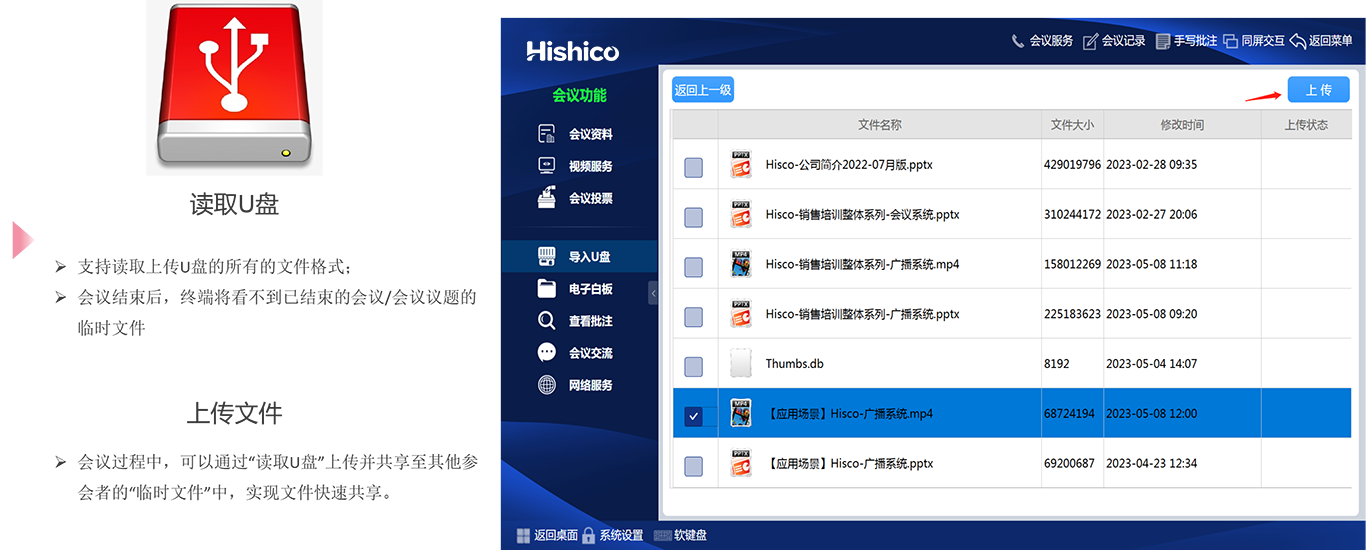The image size is (1366, 550).
Task: Select the Hisco-销售培训整体系列-广播系统.mp4 file row
Action: point(862,265)
